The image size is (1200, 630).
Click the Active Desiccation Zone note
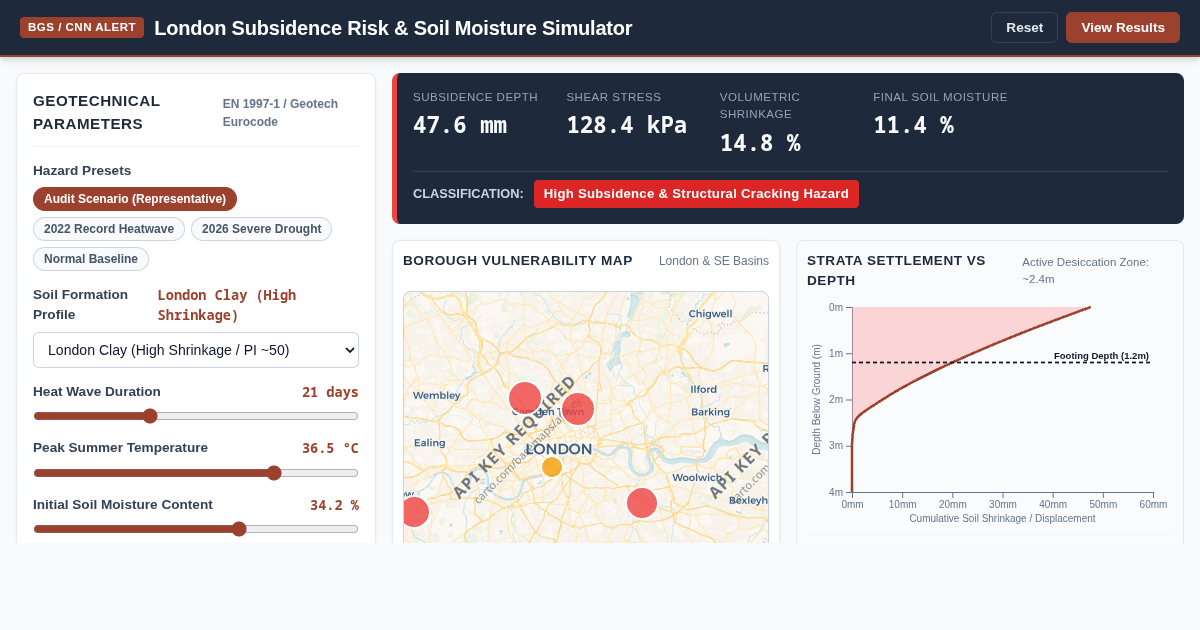[1085, 270]
